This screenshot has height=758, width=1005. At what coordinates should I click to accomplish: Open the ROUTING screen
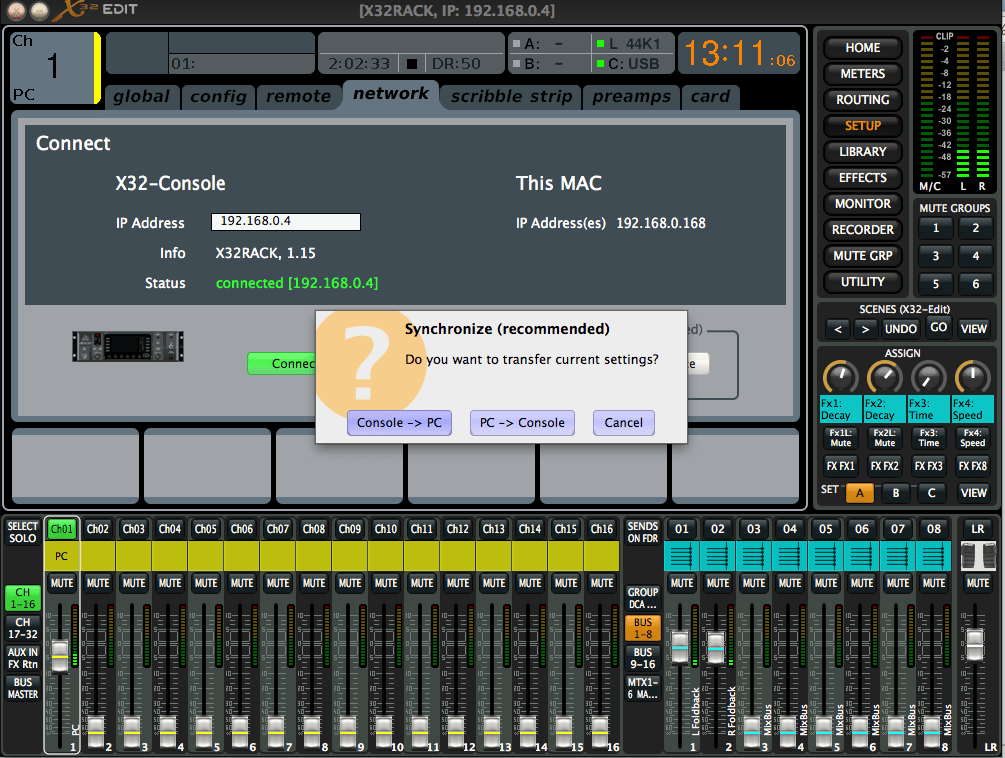click(863, 100)
